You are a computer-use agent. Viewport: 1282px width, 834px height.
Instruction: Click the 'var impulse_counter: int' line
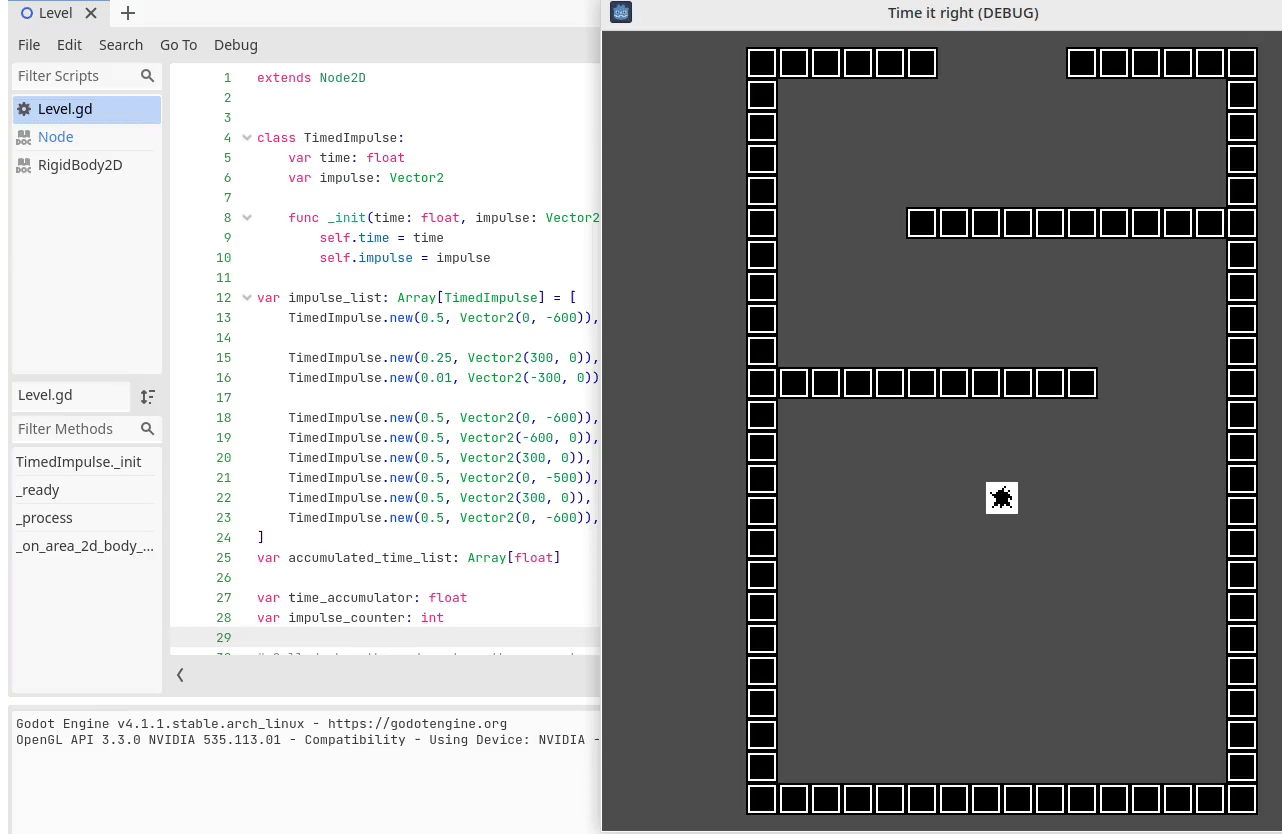coord(350,618)
